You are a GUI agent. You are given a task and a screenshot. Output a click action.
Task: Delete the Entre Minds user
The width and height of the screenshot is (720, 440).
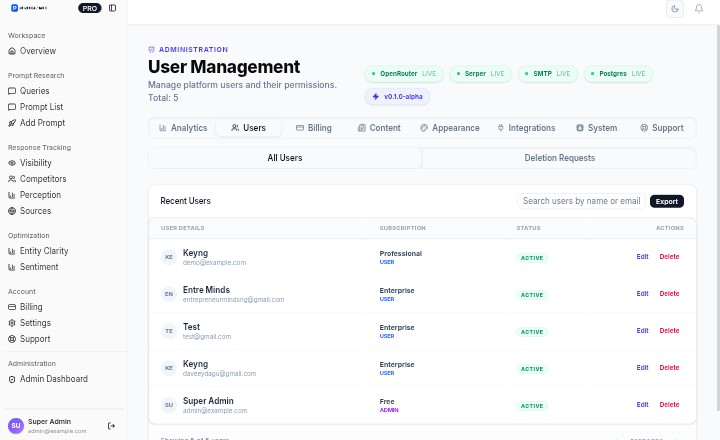[x=669, y=293]
